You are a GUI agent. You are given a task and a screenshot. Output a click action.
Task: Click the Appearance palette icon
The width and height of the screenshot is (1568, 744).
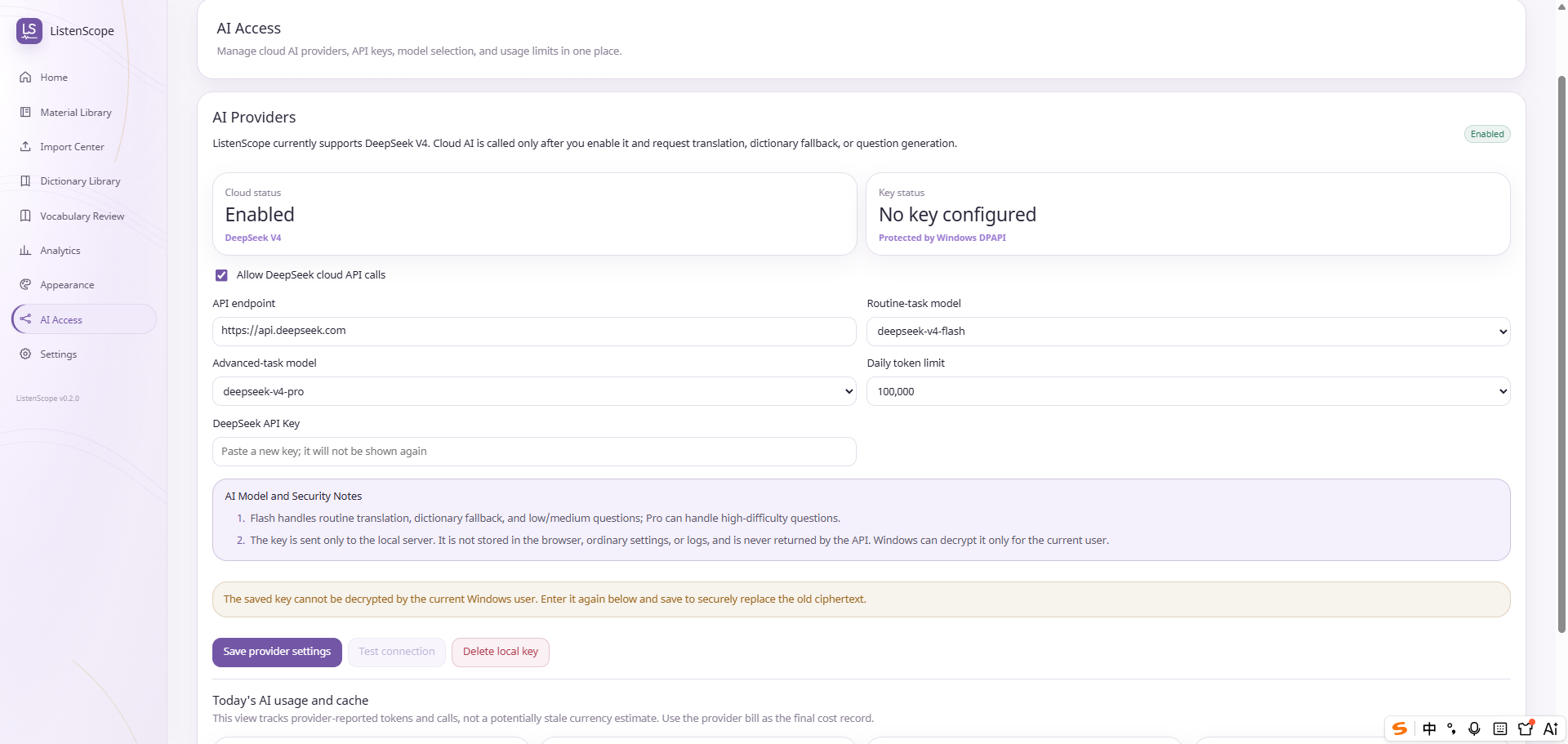click(x=25, y=285)
